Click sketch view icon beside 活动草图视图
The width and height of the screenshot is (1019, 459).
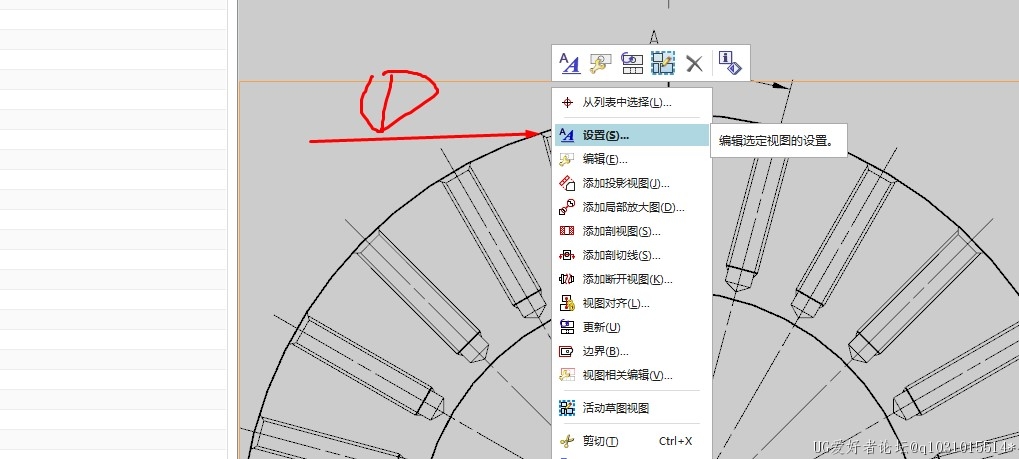pyautogui.click(x=567, y=408)
